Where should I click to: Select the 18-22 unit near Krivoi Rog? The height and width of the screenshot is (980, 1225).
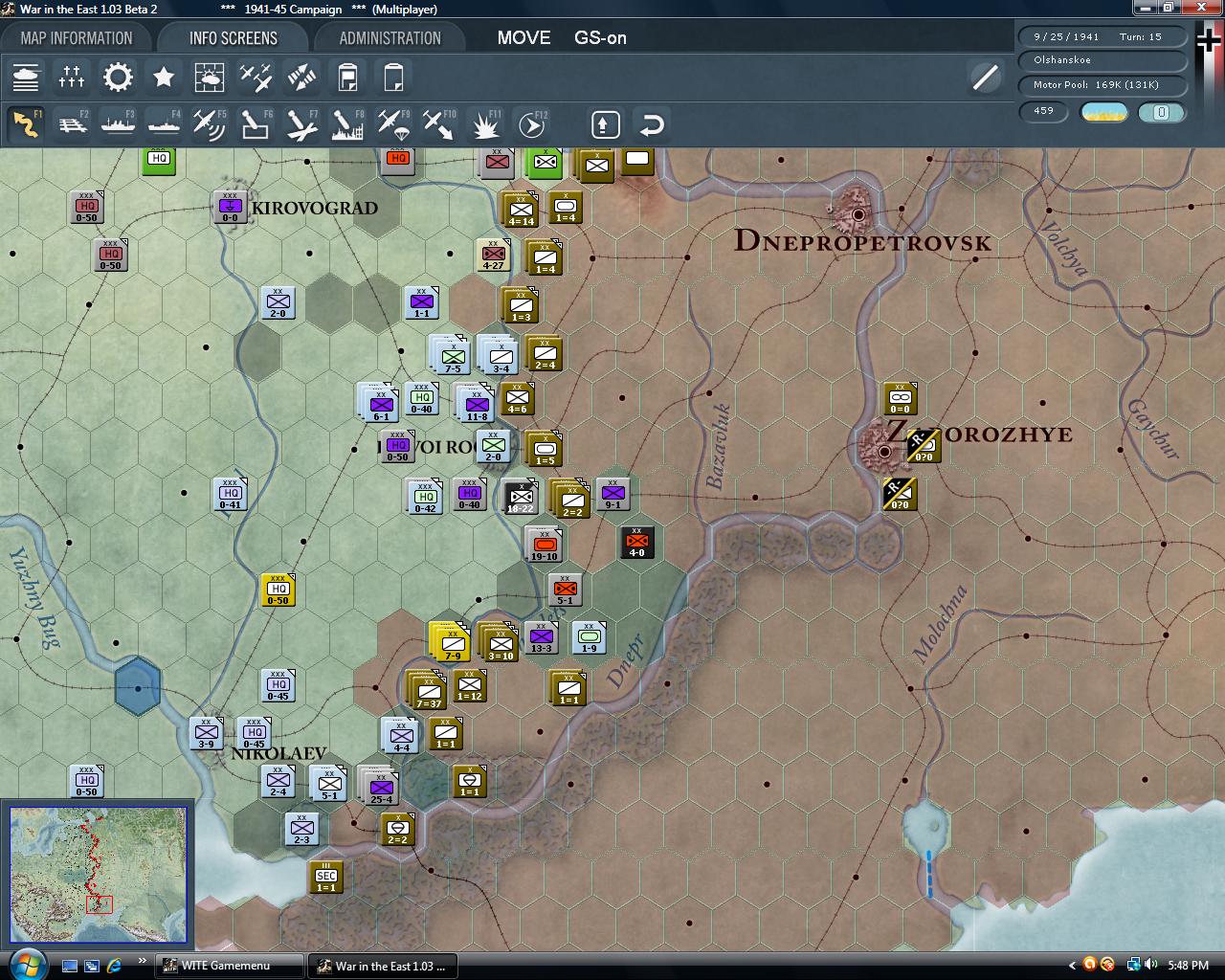[521, 497]
